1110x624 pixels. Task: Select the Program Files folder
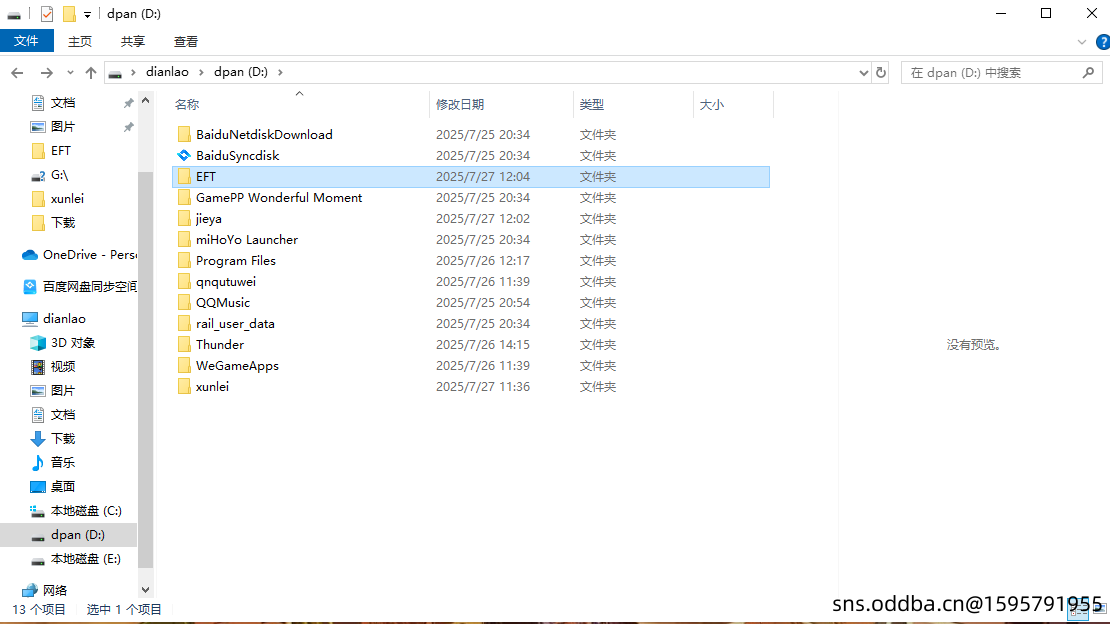471,261
